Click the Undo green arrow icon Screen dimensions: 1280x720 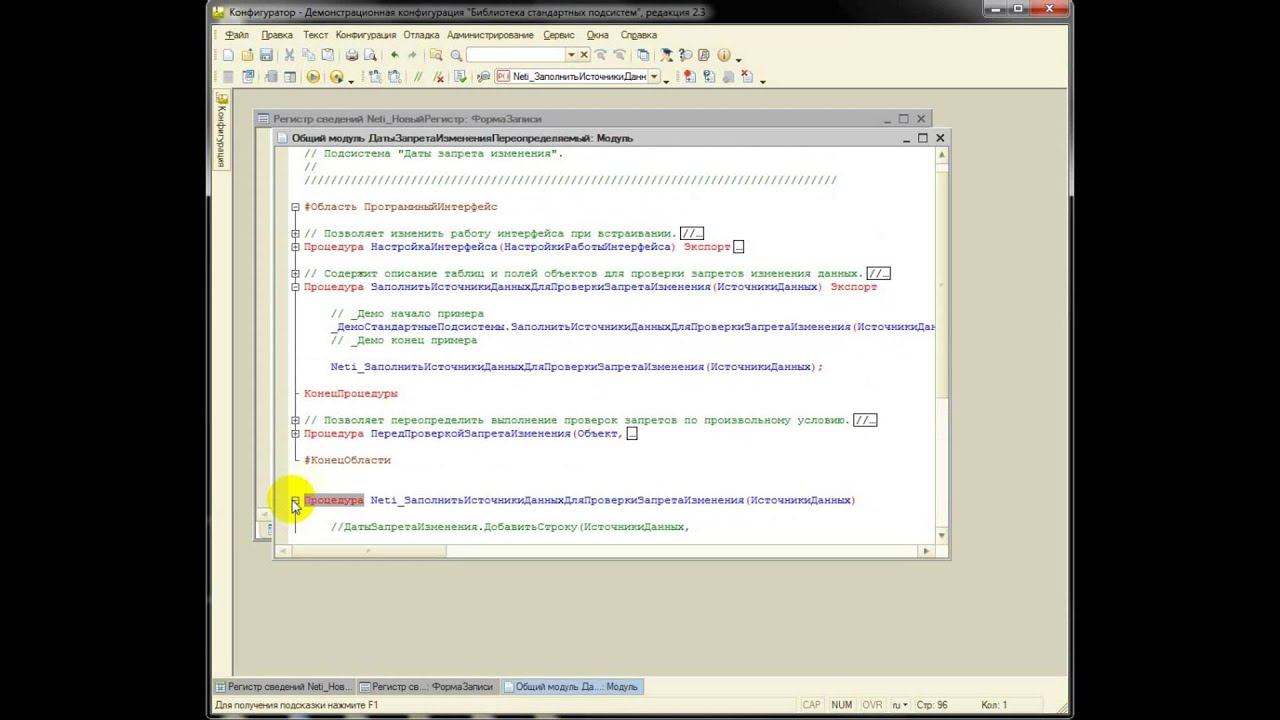point(395,55)
